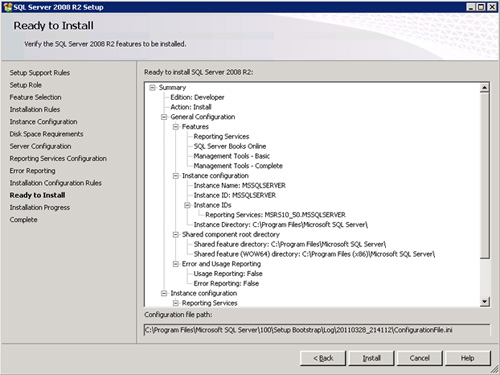
Task: Open Reporting Services Configuration step
Action: tap(58, 158)
